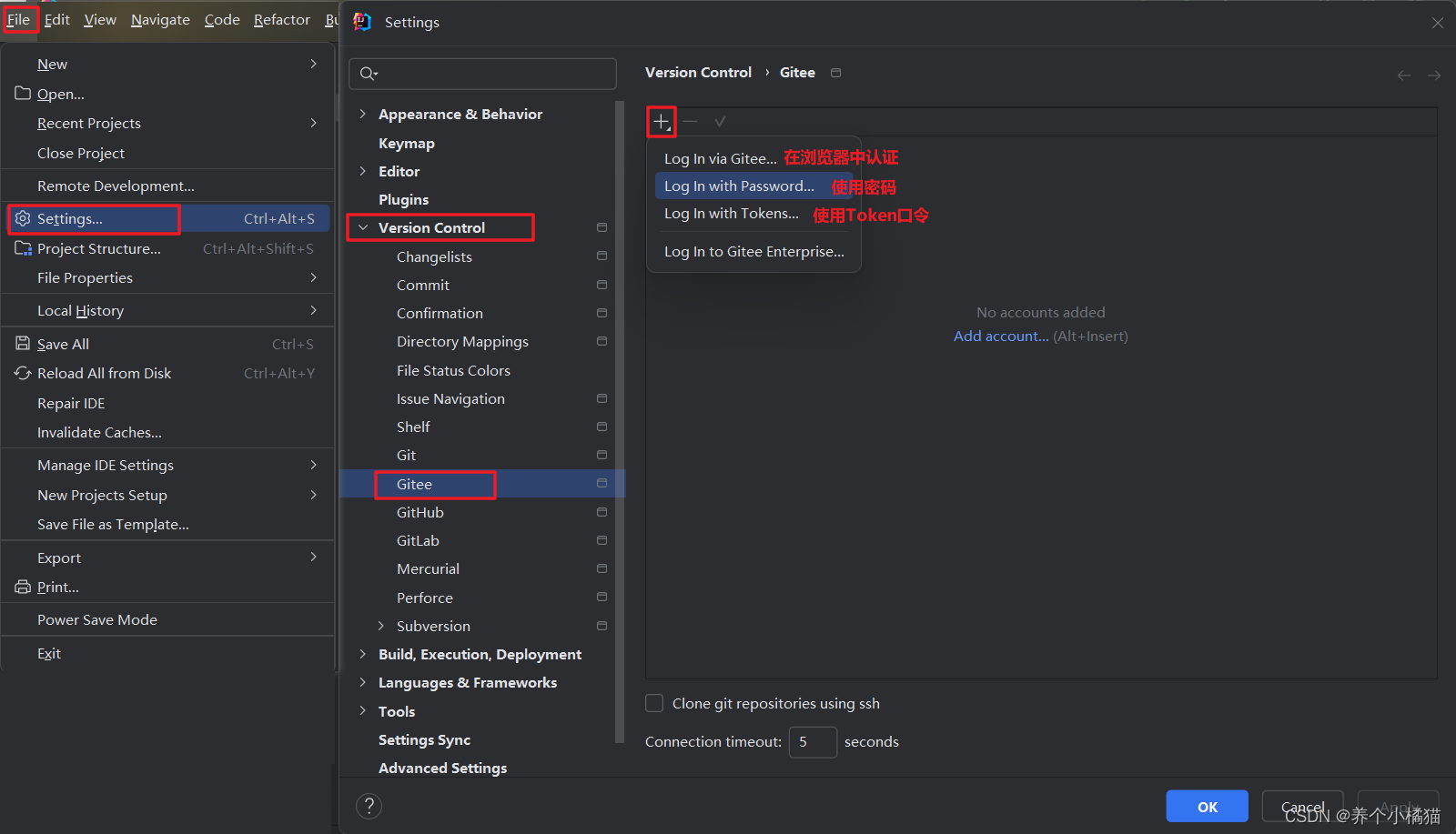This screenshot has height=834, width=1456.
Task: Open the Recent Projects submenu arrow
Action: coord(313,123)
